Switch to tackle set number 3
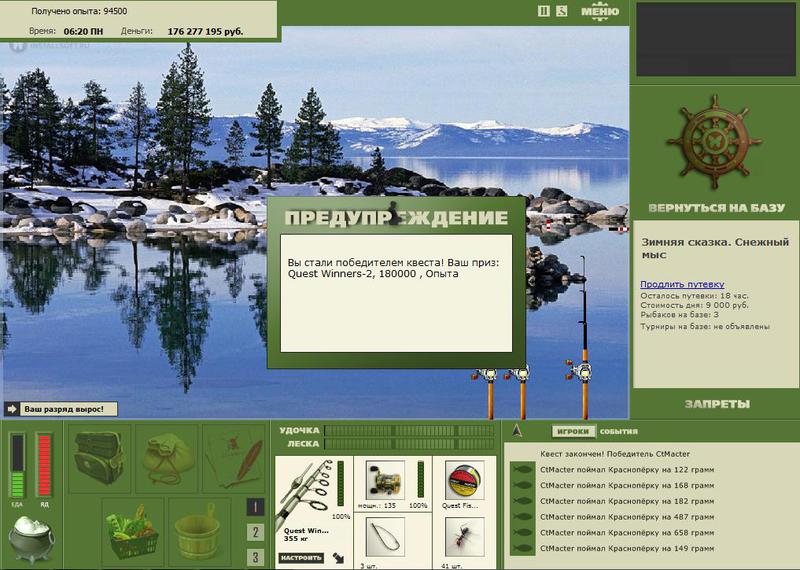The width and height of the screenshot is (800, 570). (255, 557)
